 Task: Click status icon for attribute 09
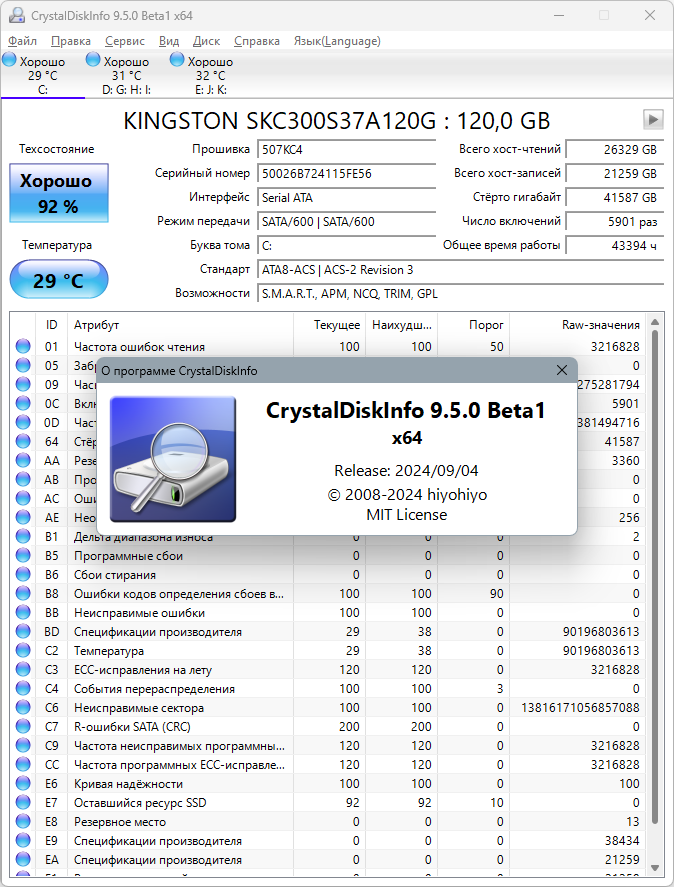coord(23,384)
